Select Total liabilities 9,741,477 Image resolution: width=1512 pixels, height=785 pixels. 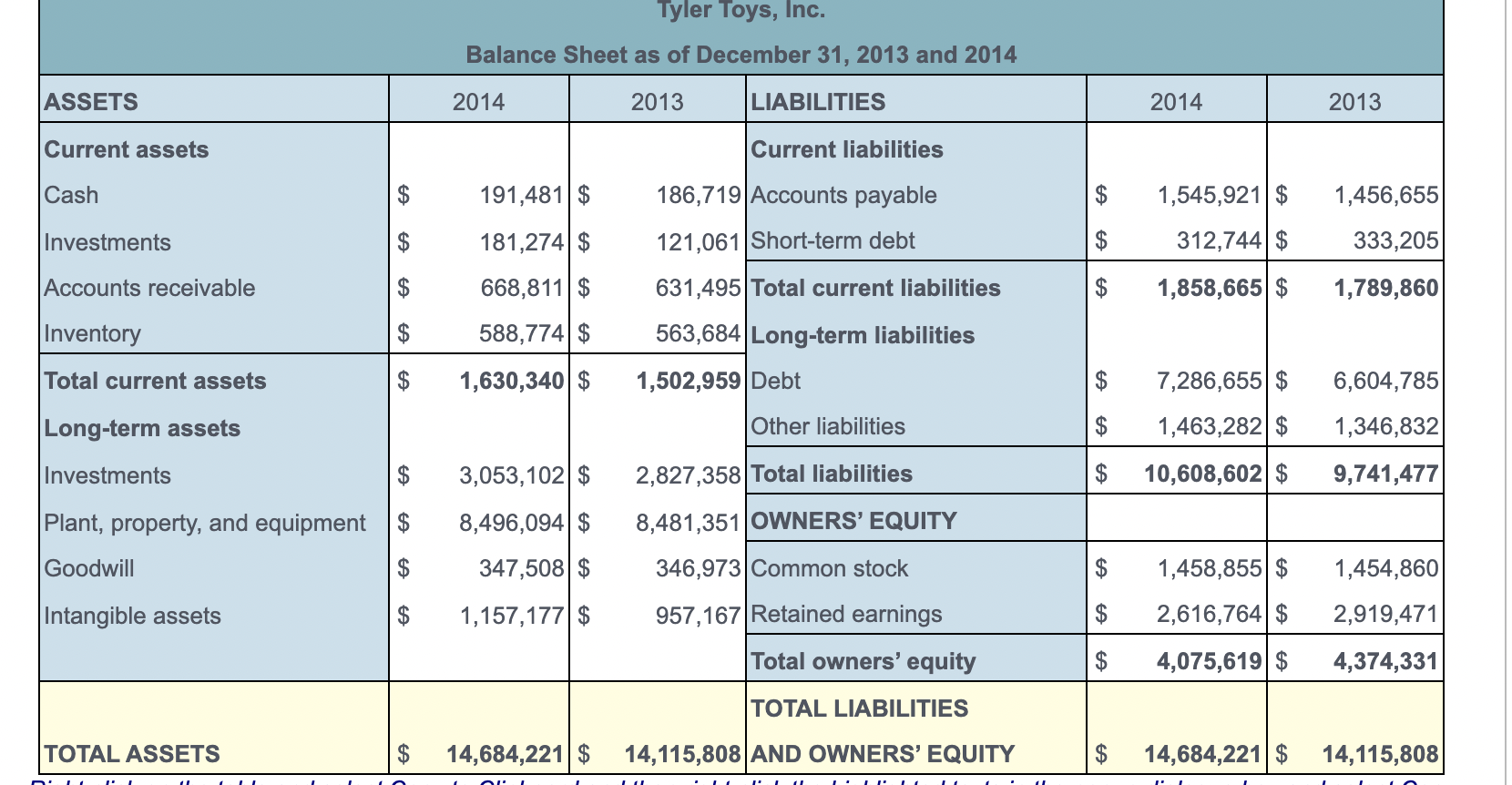[1386, 474]
